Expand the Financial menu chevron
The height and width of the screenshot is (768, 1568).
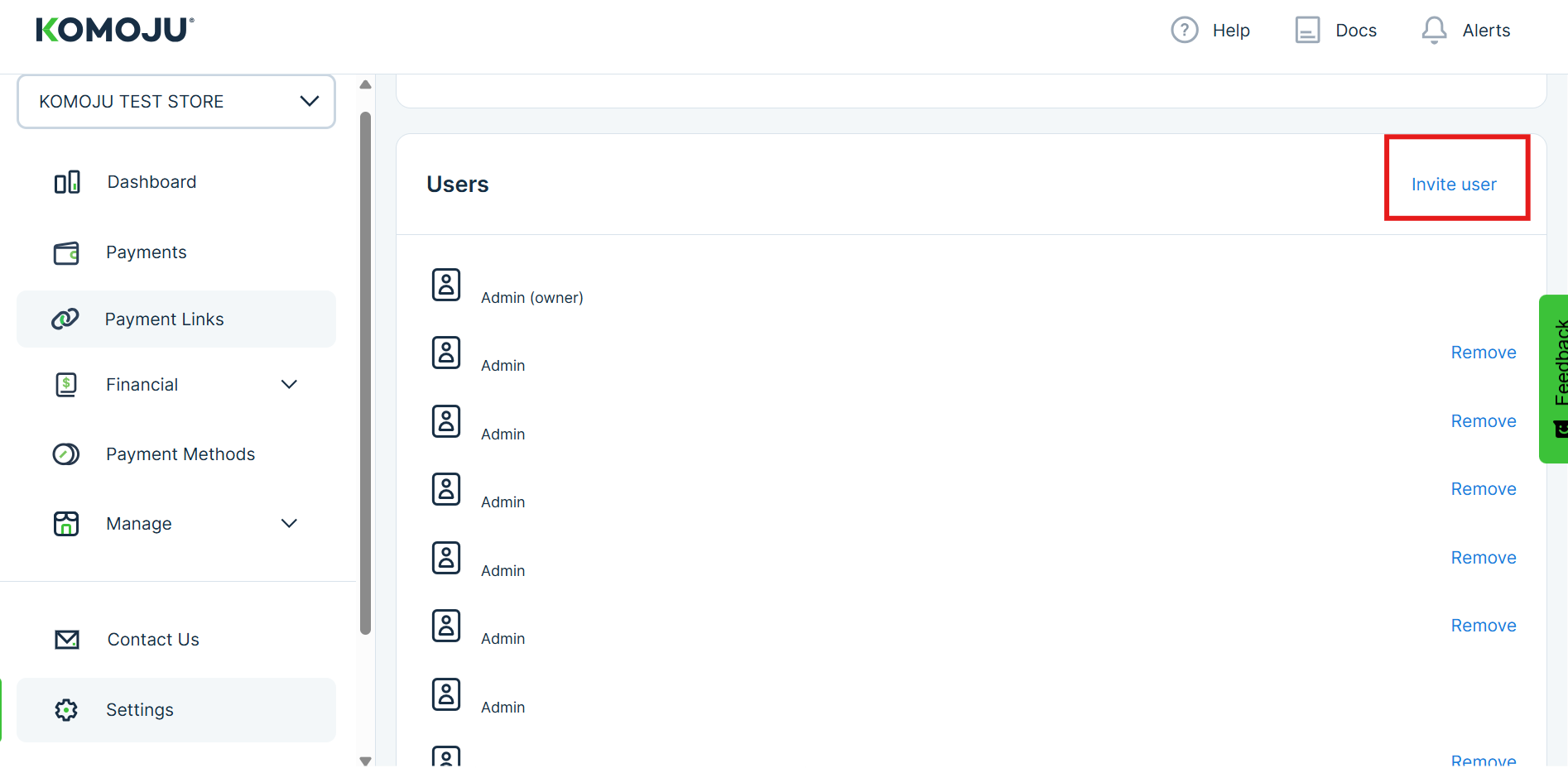[x=289, y=385]
